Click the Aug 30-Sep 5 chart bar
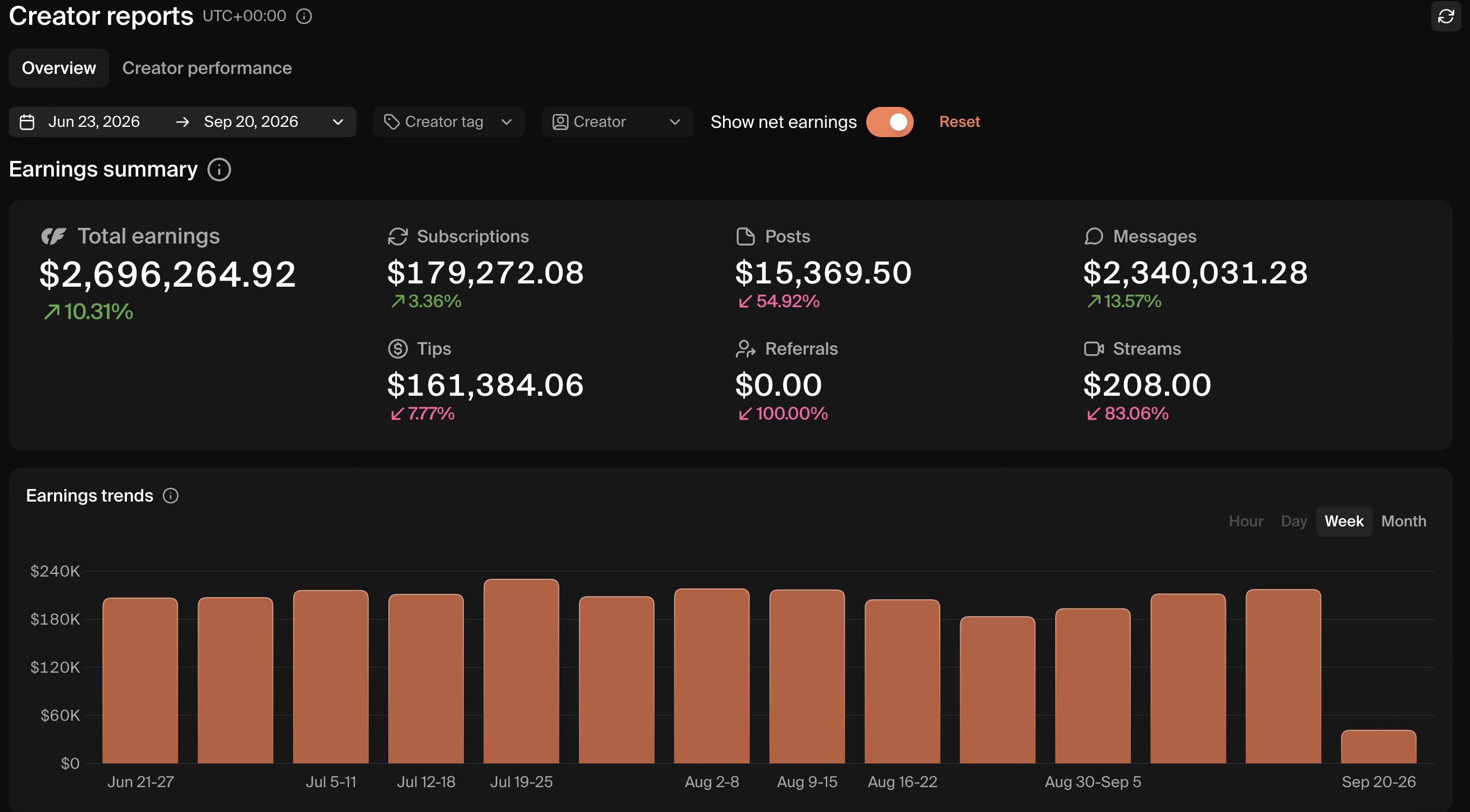This screenshot has height=812, width=1470. click(x=1093, y=686)
